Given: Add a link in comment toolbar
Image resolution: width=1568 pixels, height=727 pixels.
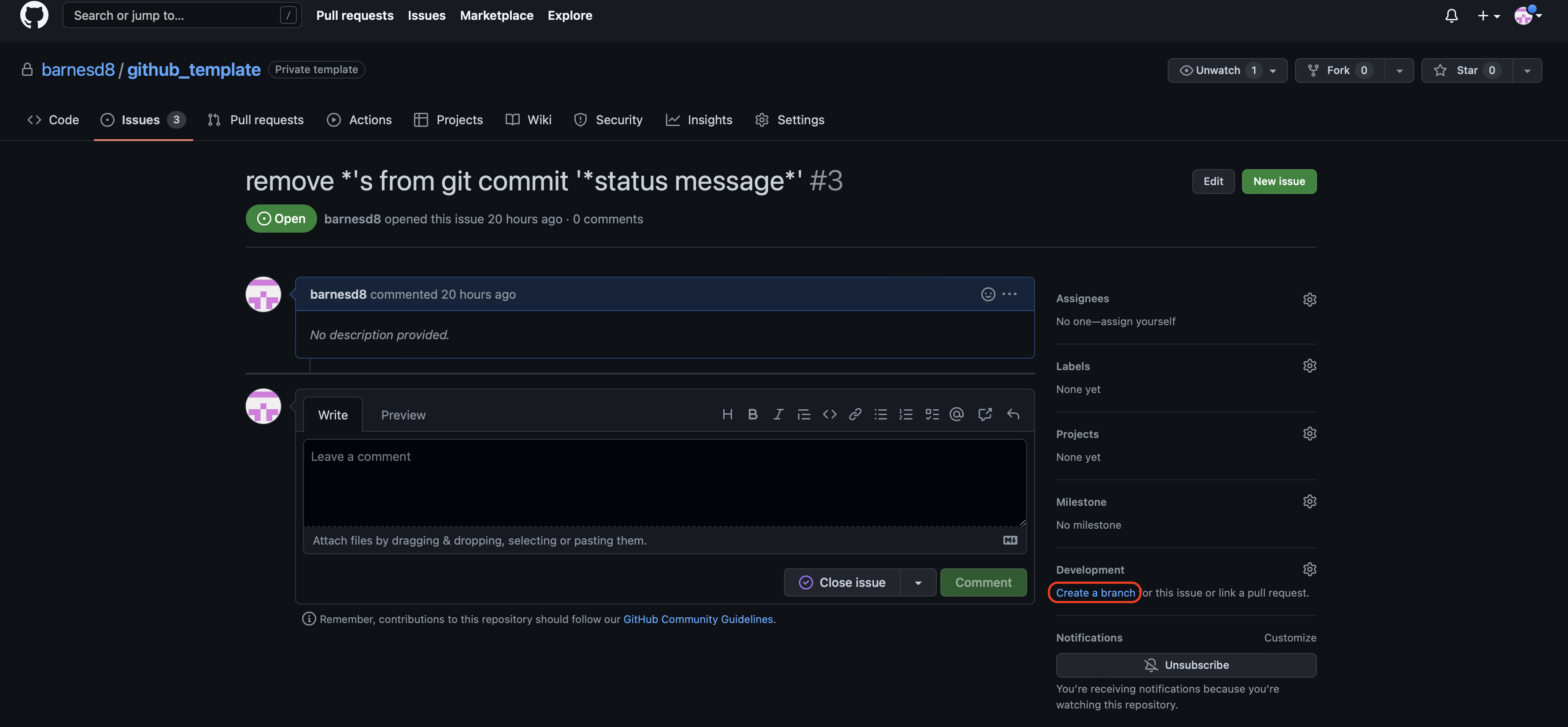Looking at the screenshot, I should pyautogui.click(x=854, y=415).
